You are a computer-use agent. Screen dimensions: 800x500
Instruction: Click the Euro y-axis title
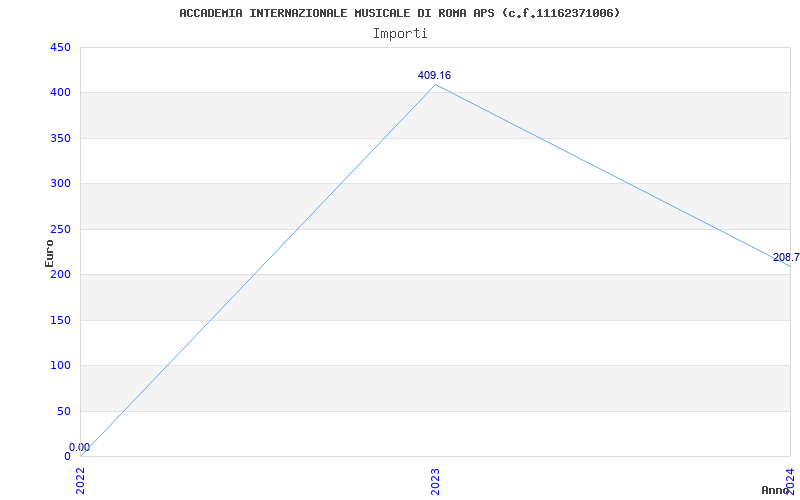(49, 253)
